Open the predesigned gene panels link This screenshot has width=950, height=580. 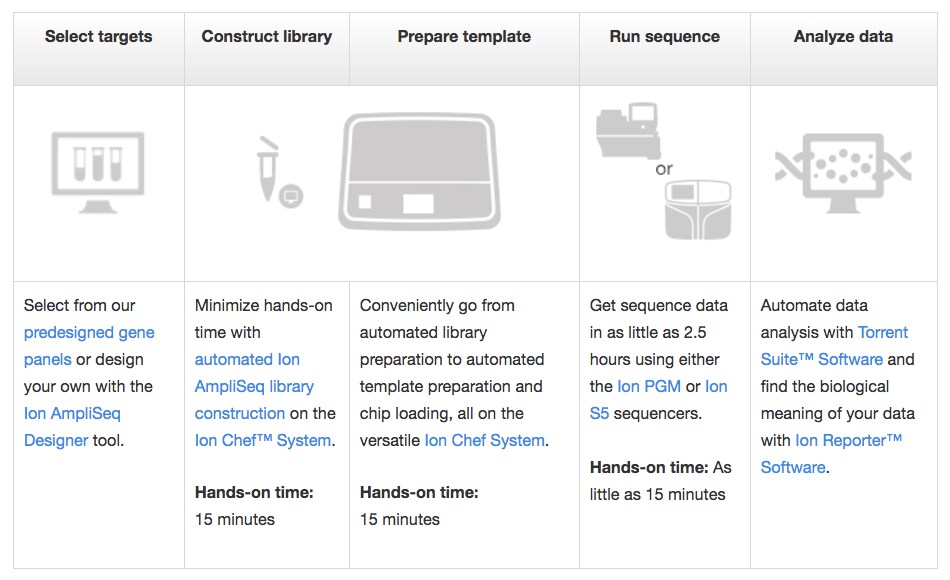click(89, 332)
